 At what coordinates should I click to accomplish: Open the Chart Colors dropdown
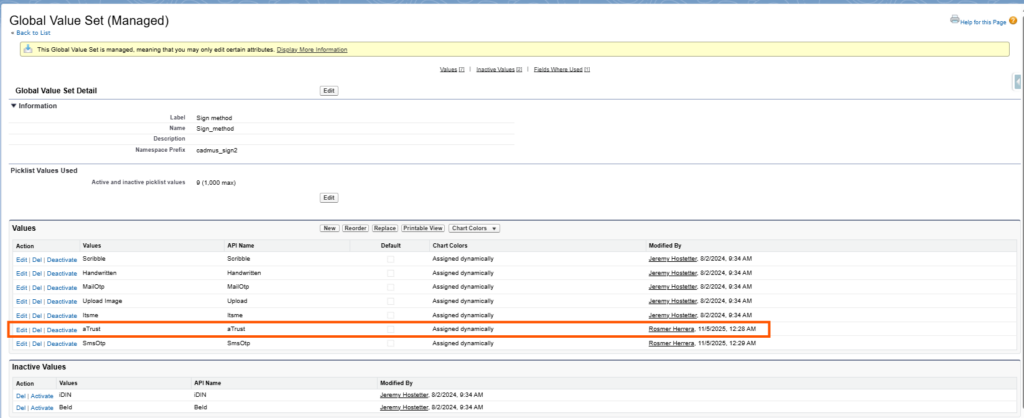pos(474,228)
